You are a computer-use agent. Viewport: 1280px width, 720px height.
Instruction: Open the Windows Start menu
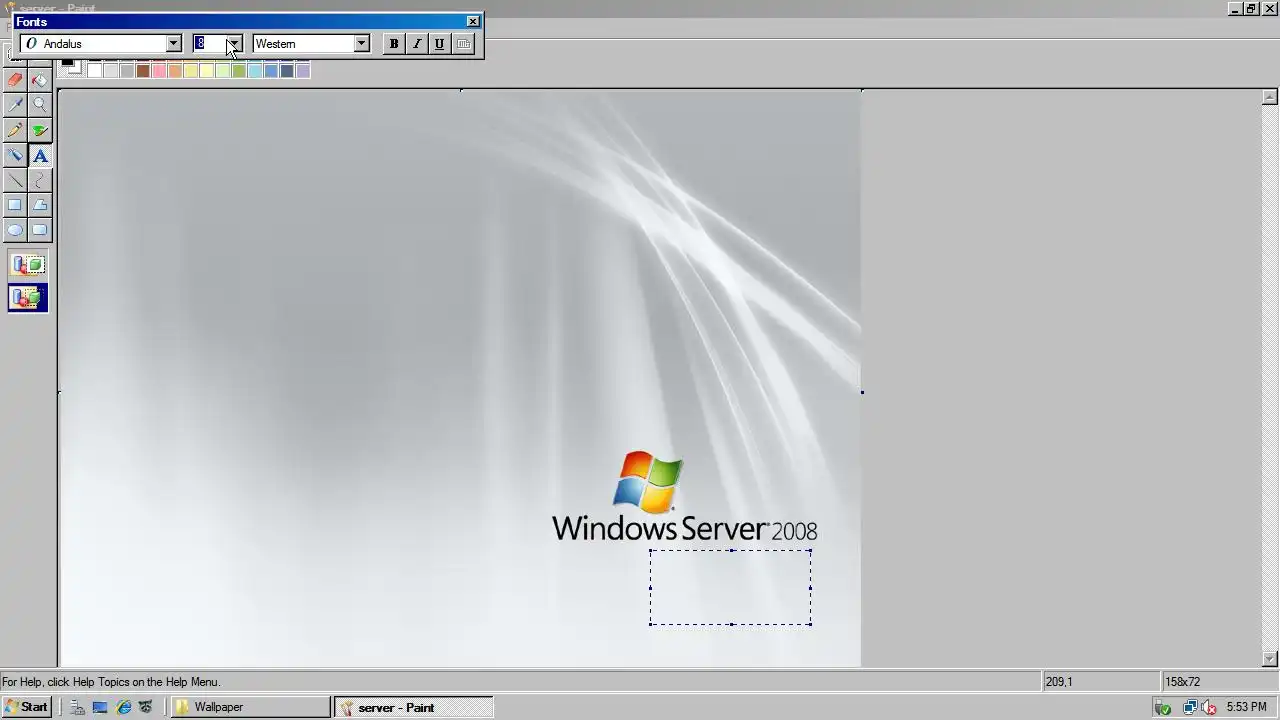[x=26, y=707]
